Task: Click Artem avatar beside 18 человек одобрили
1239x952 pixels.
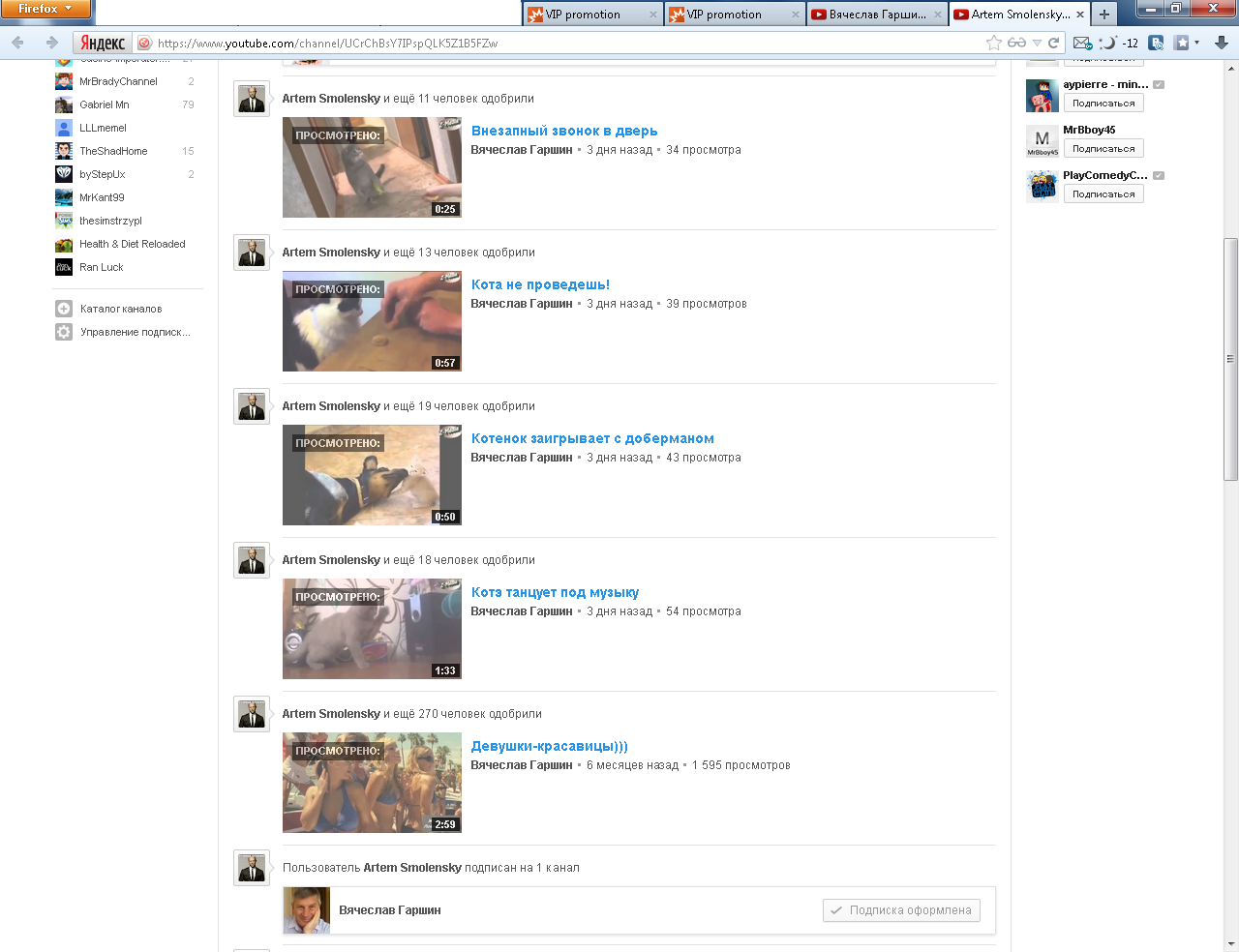Action: (252, 560)
